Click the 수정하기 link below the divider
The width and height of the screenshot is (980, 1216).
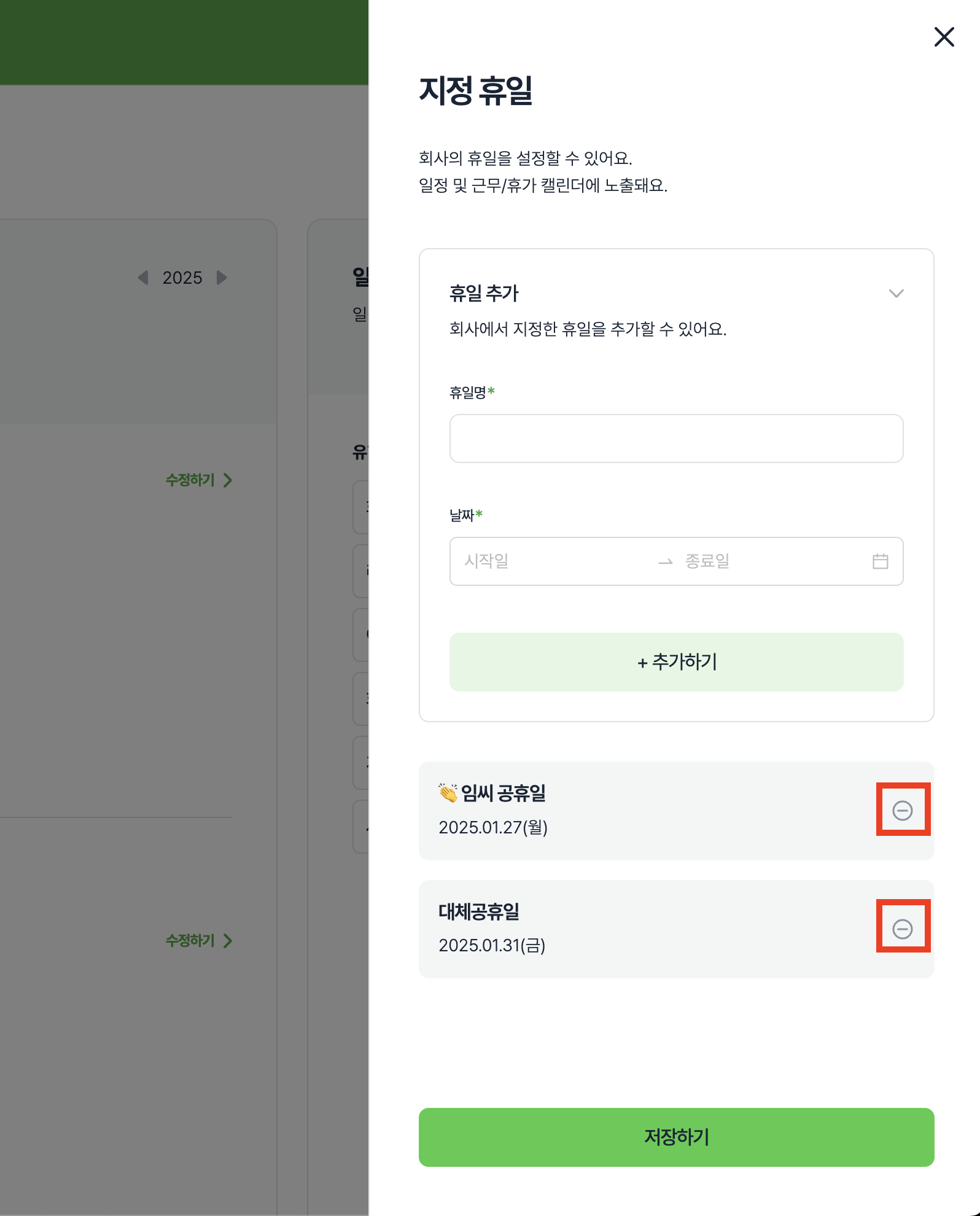click(198, 941)
